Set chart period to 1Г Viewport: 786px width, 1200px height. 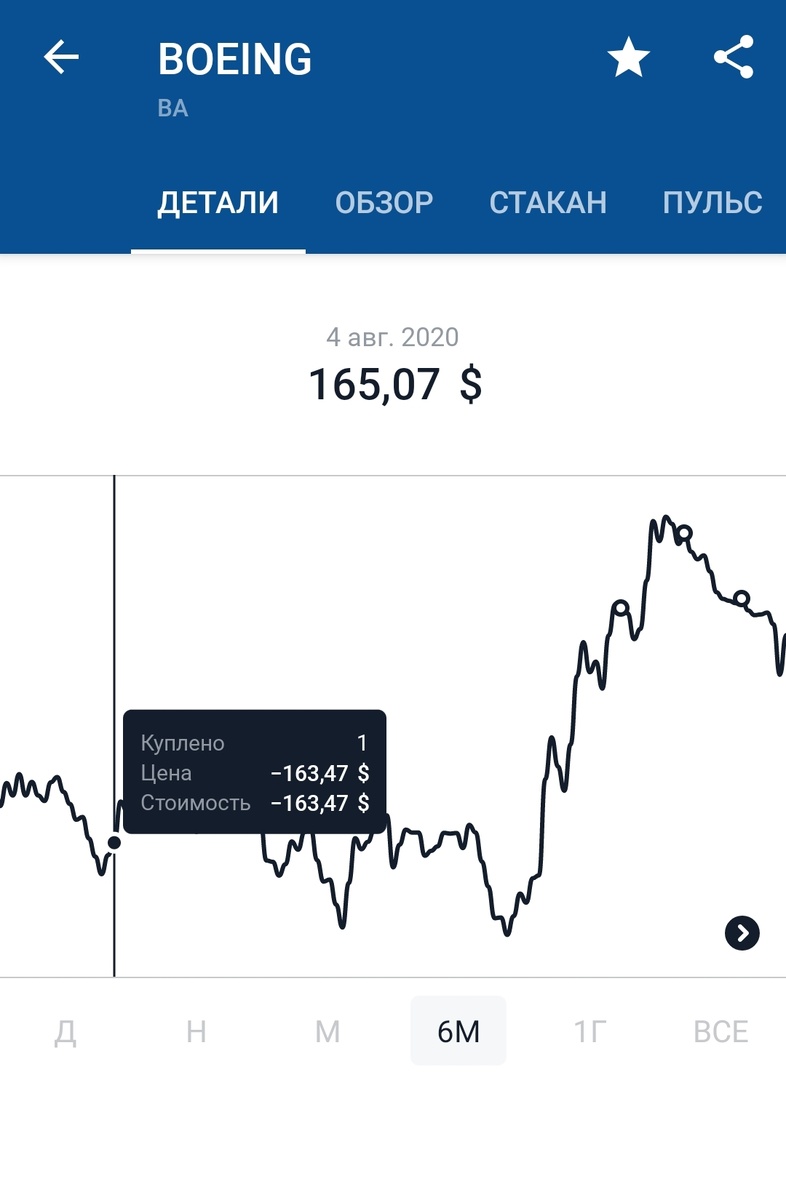click(x=590, y=1031)
